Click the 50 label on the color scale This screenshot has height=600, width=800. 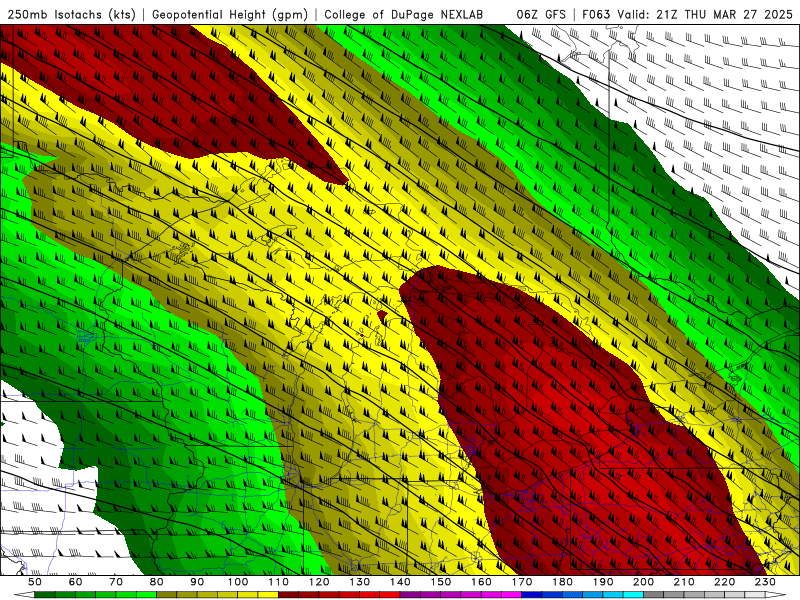pyautogui.click(x=35, y=582)
